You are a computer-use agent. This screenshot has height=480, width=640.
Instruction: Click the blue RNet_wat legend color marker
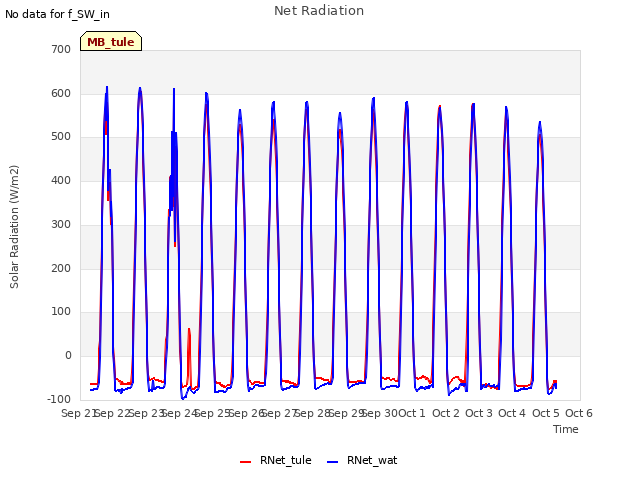(x=333, y=462)
